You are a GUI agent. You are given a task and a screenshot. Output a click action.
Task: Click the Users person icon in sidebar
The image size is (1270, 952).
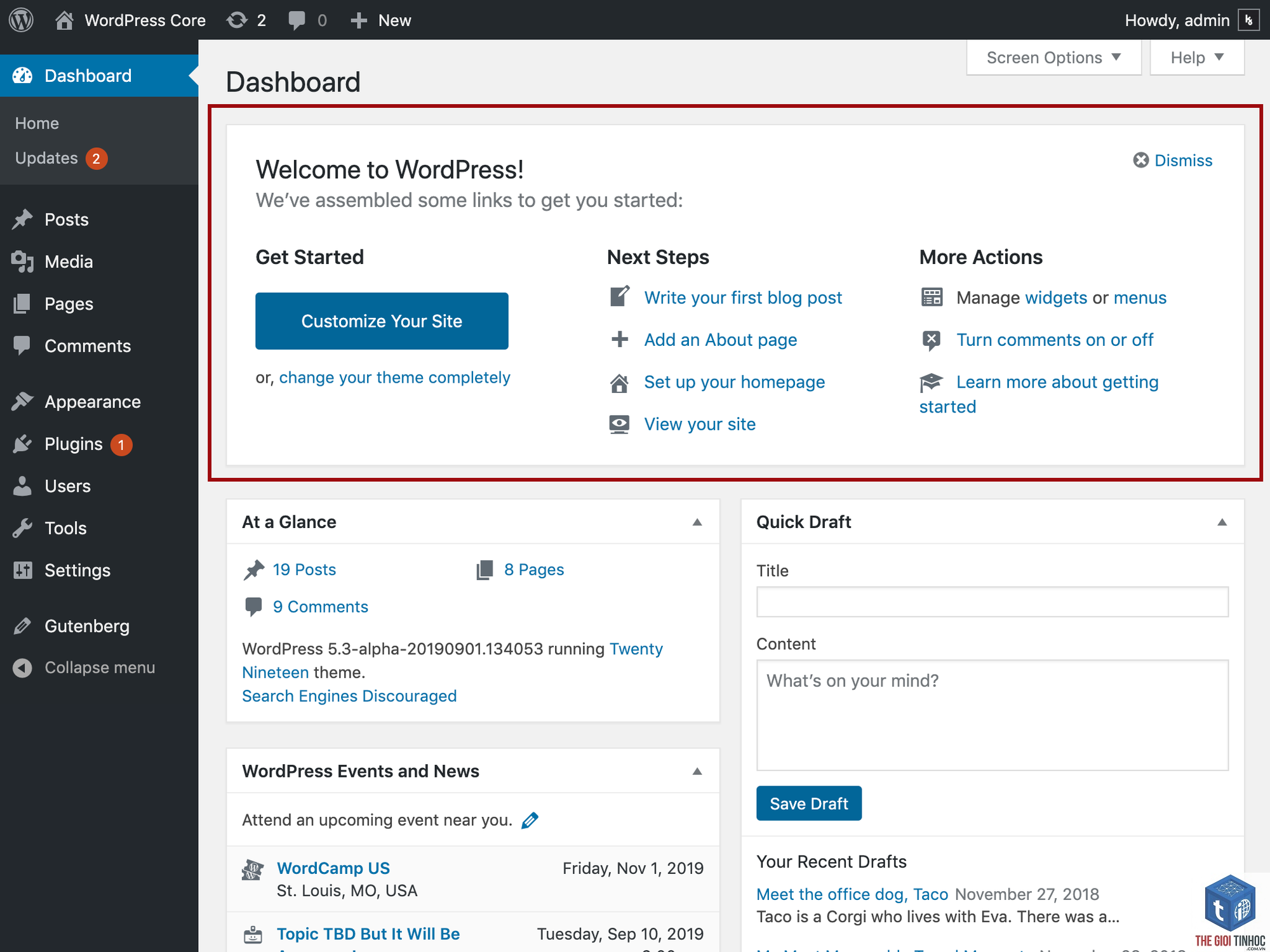coord(22,486)
